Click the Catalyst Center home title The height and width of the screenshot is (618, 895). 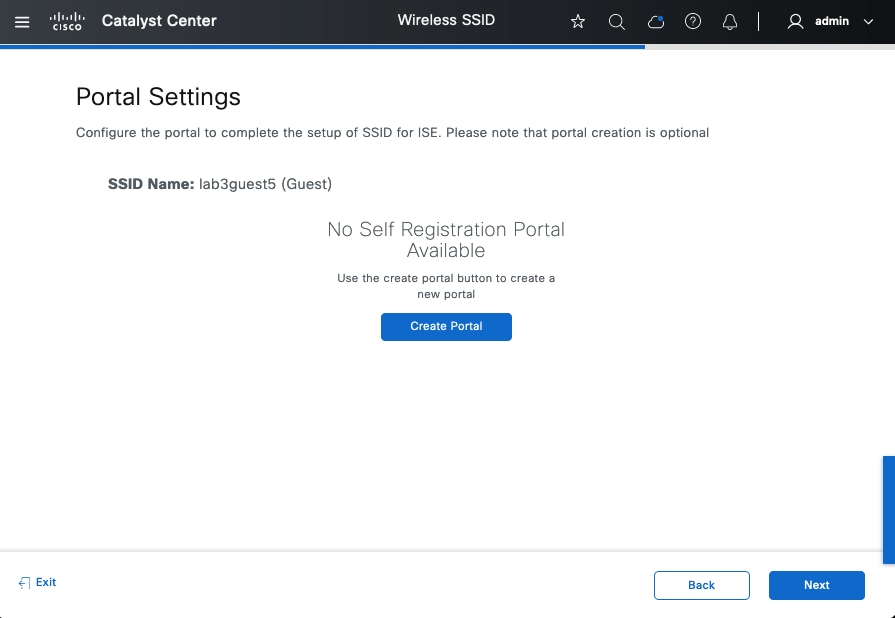(x=159, y=21)
